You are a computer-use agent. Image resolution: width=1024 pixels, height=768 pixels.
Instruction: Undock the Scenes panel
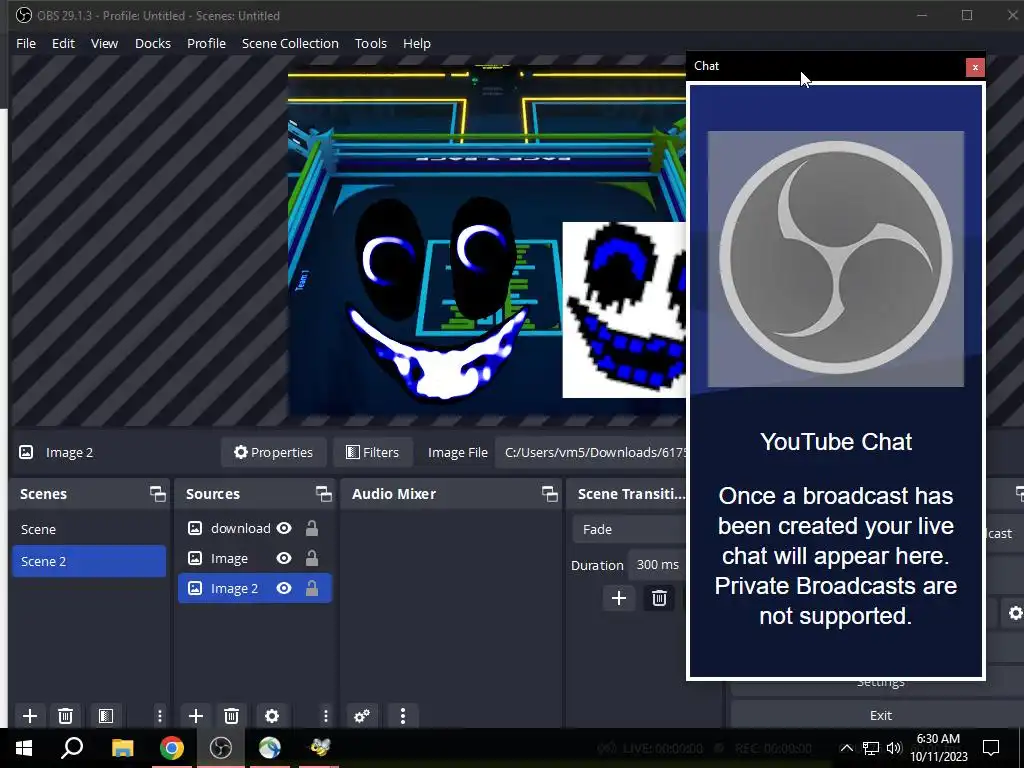(x=157, y=494)
